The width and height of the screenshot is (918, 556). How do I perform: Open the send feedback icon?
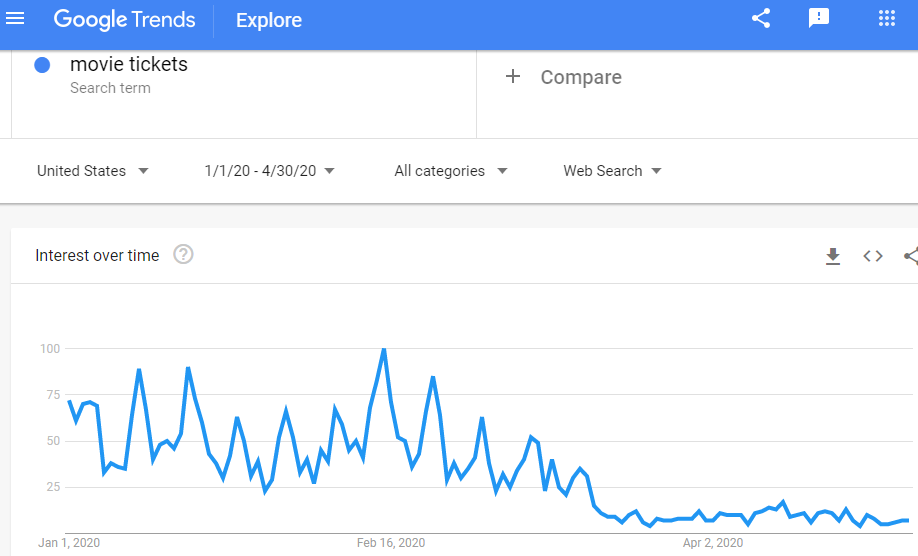[819, 19]
